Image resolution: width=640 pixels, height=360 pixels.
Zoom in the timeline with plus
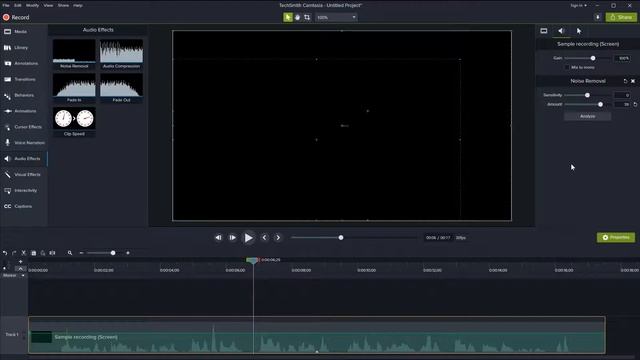[x=128, y=253]
